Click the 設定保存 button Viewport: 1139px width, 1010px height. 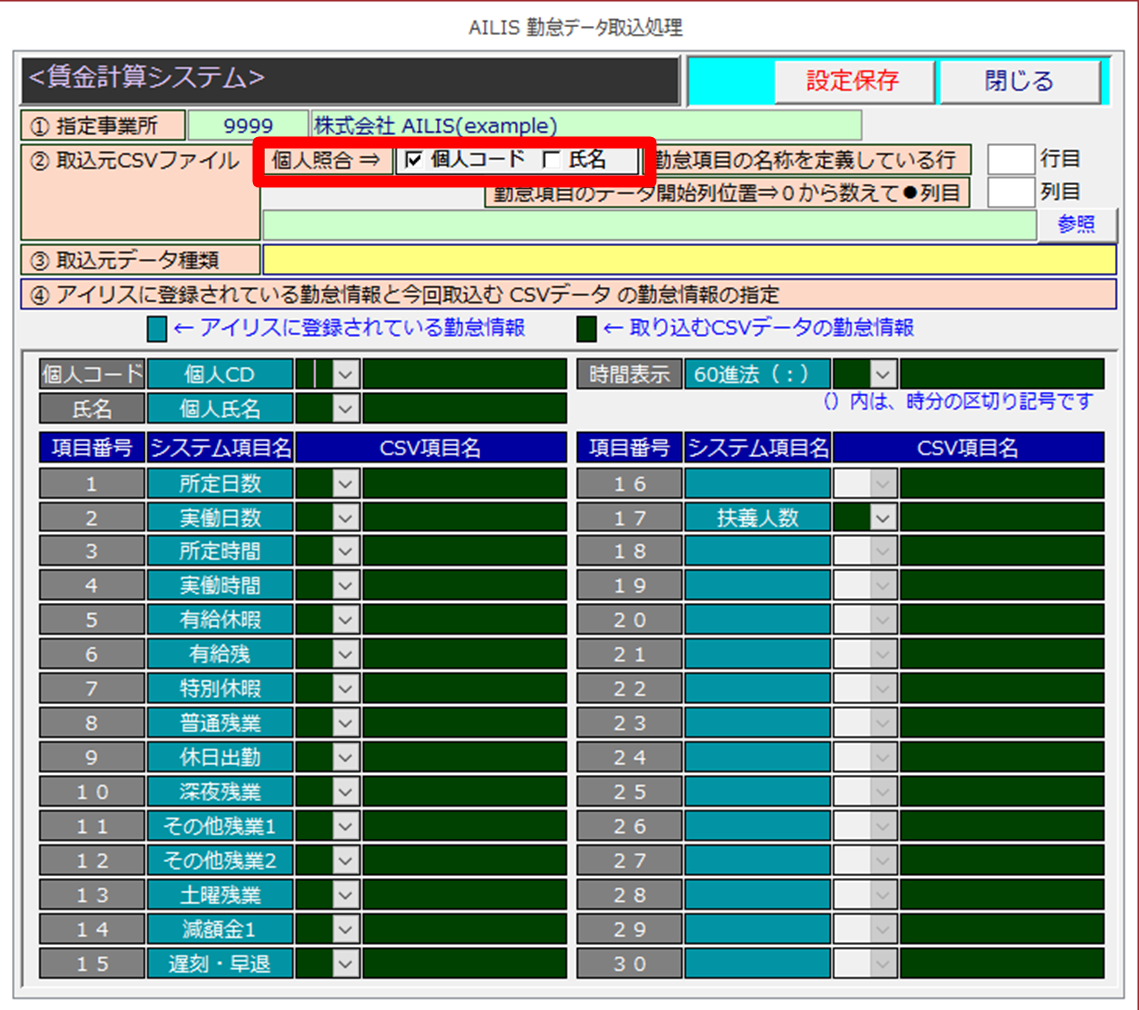click(x=853, y=81)
